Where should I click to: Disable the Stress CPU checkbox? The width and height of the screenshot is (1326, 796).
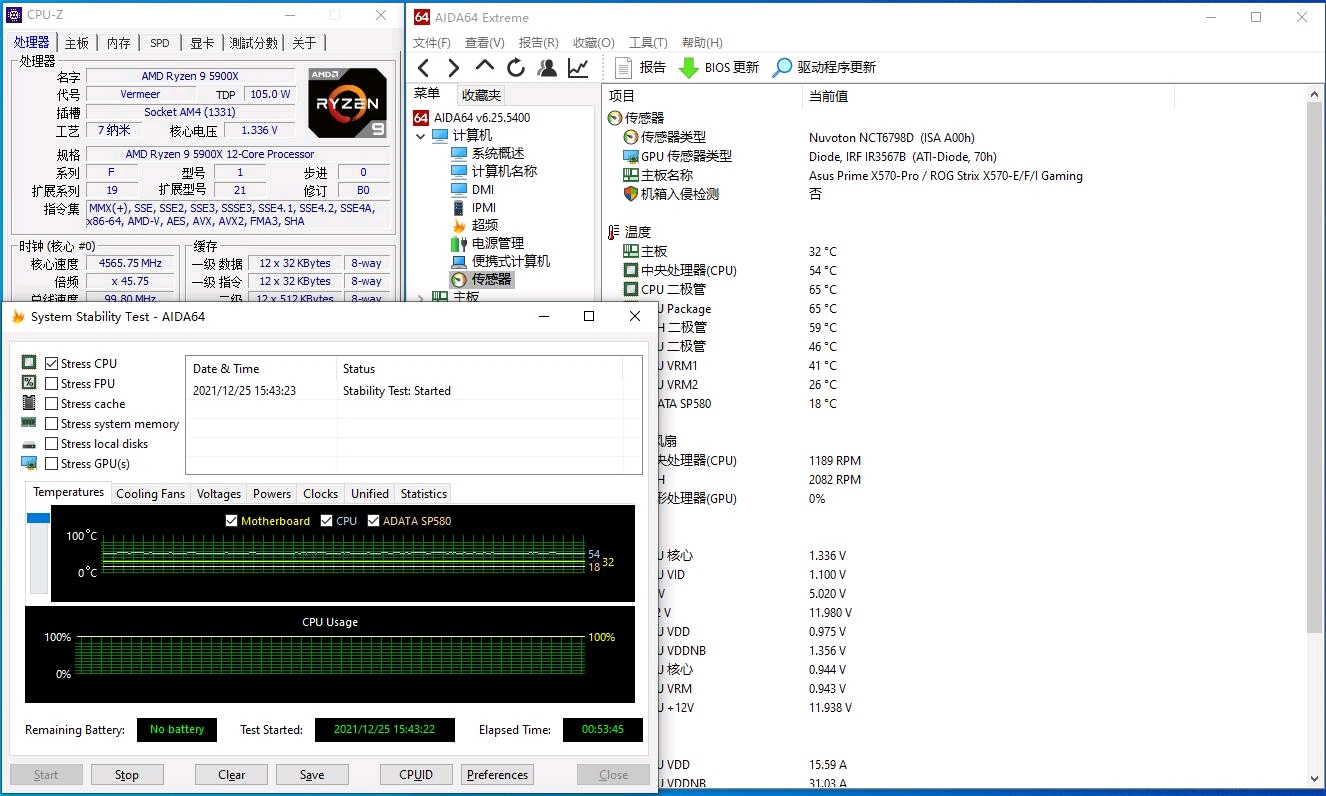click(x=52, y=364)
